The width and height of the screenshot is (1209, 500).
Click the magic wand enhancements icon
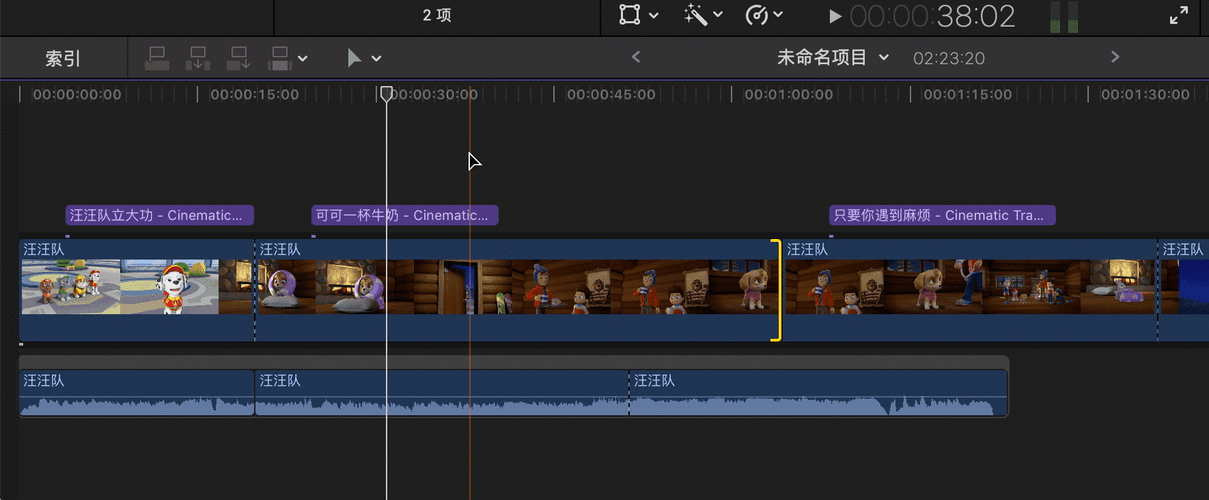pos(694,15)
